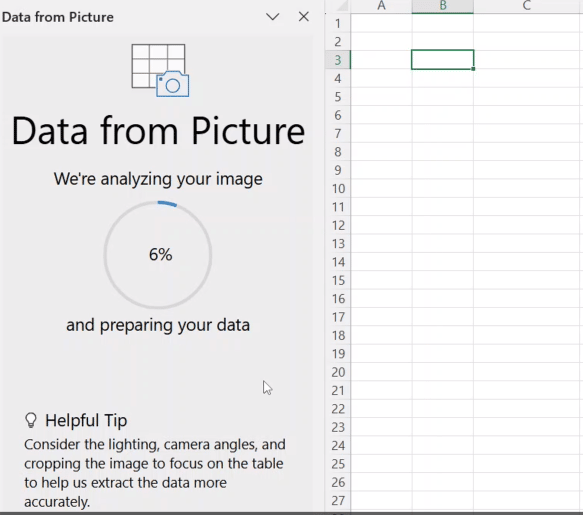Select row 16 header
This screenshot has height=515, width=583.
tap(338, 299)
